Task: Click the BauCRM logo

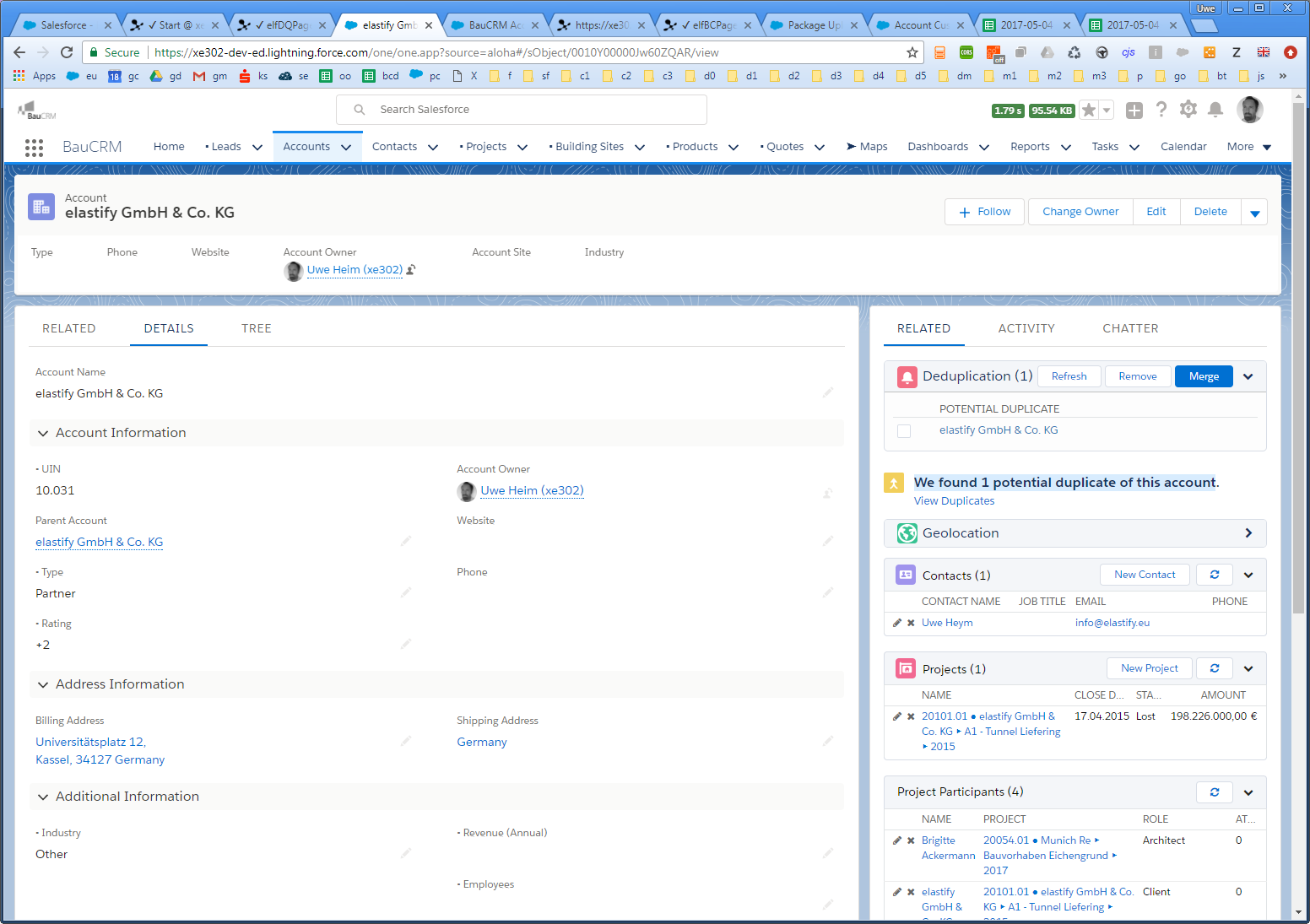Action: (36, 110)
